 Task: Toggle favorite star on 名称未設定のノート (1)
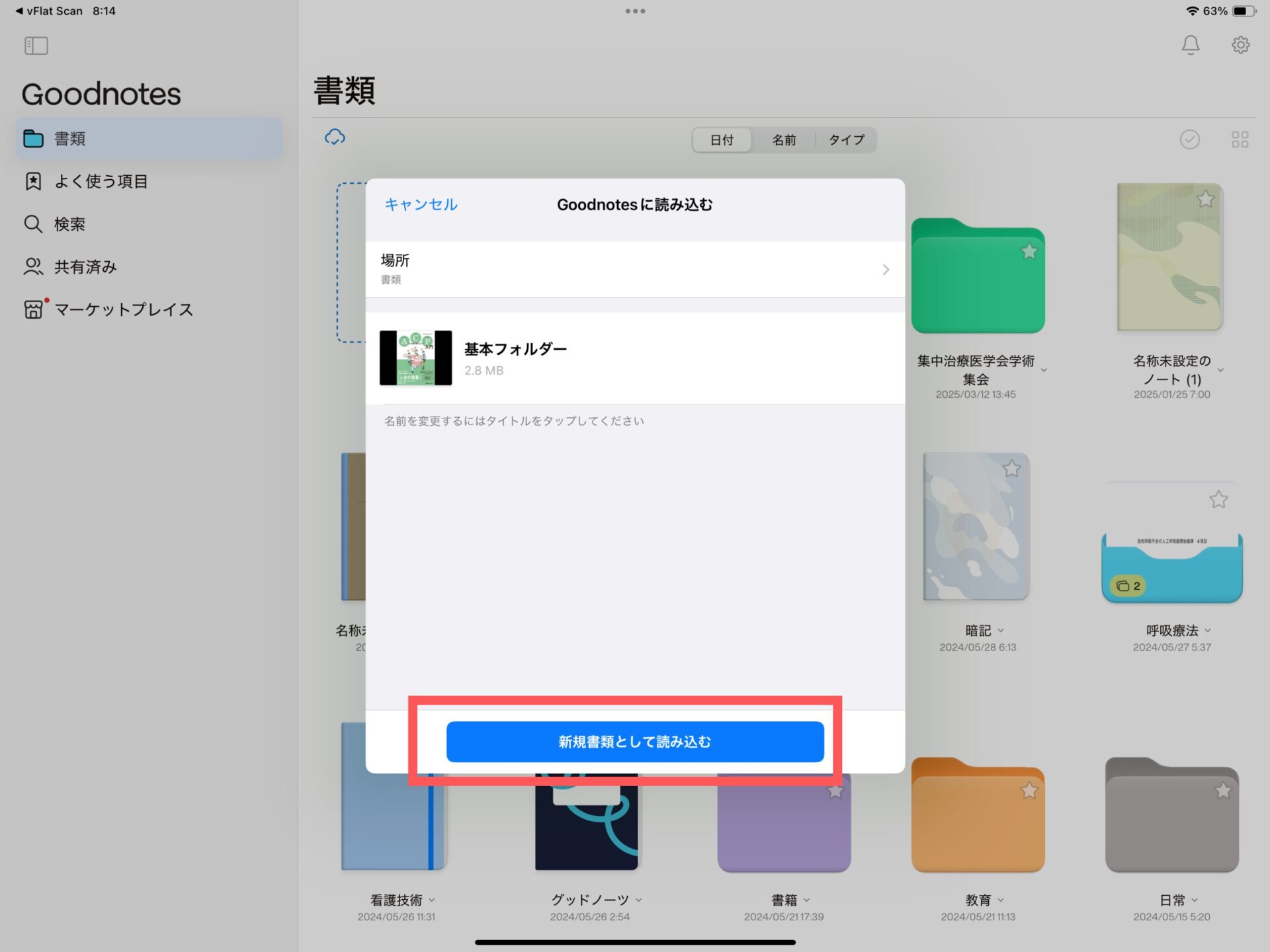click(1205, 198)
